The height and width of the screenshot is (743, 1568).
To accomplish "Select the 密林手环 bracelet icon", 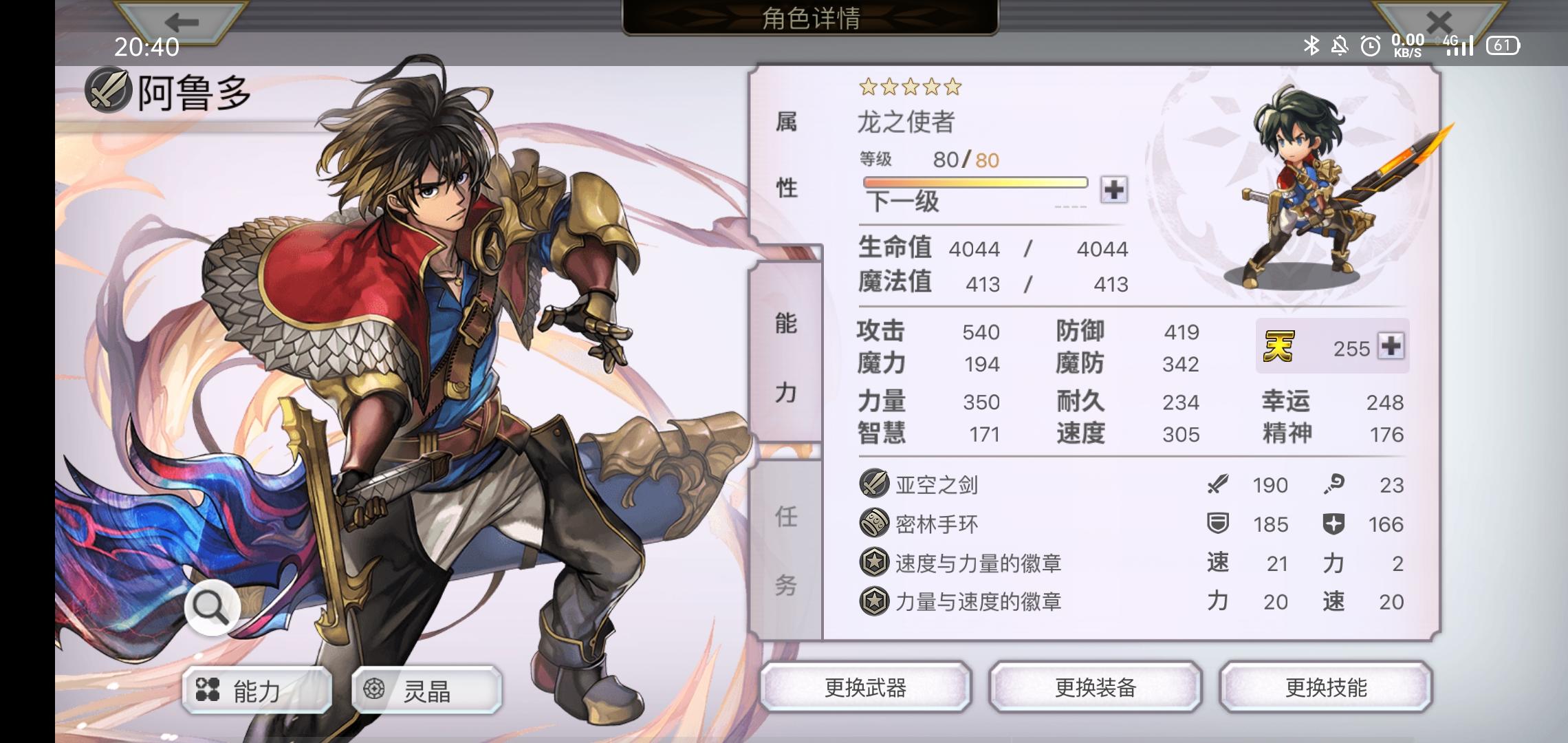I will [x=874, y=523].
